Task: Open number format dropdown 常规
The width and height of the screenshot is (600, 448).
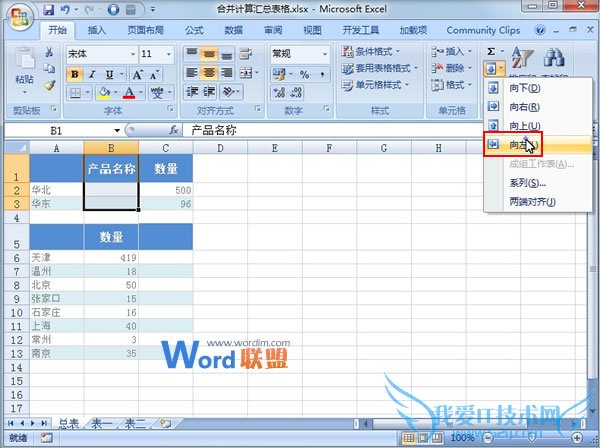Action: pos(325,54)
